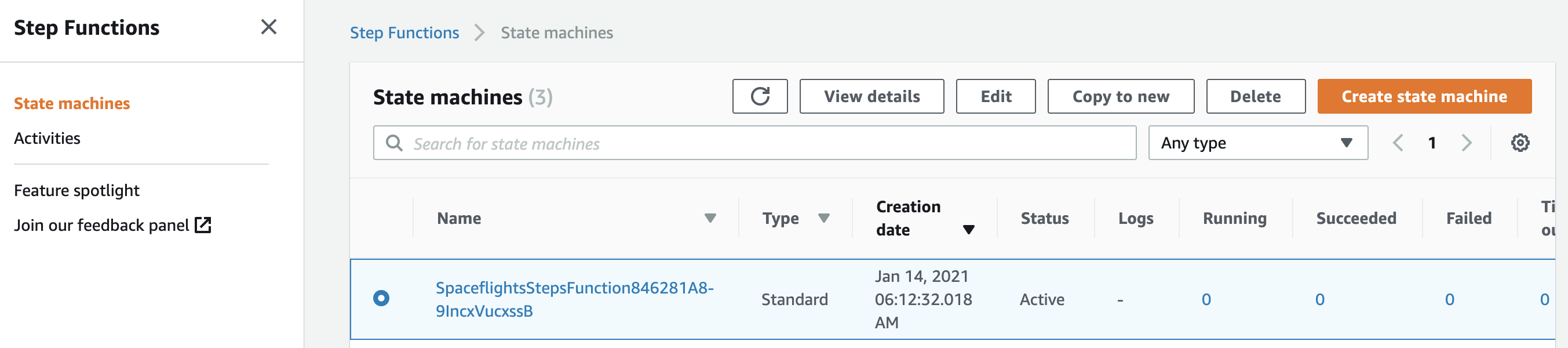Click the breadcrumb chevron separator
Viewport: 1568px width, 348px height.
480,32
